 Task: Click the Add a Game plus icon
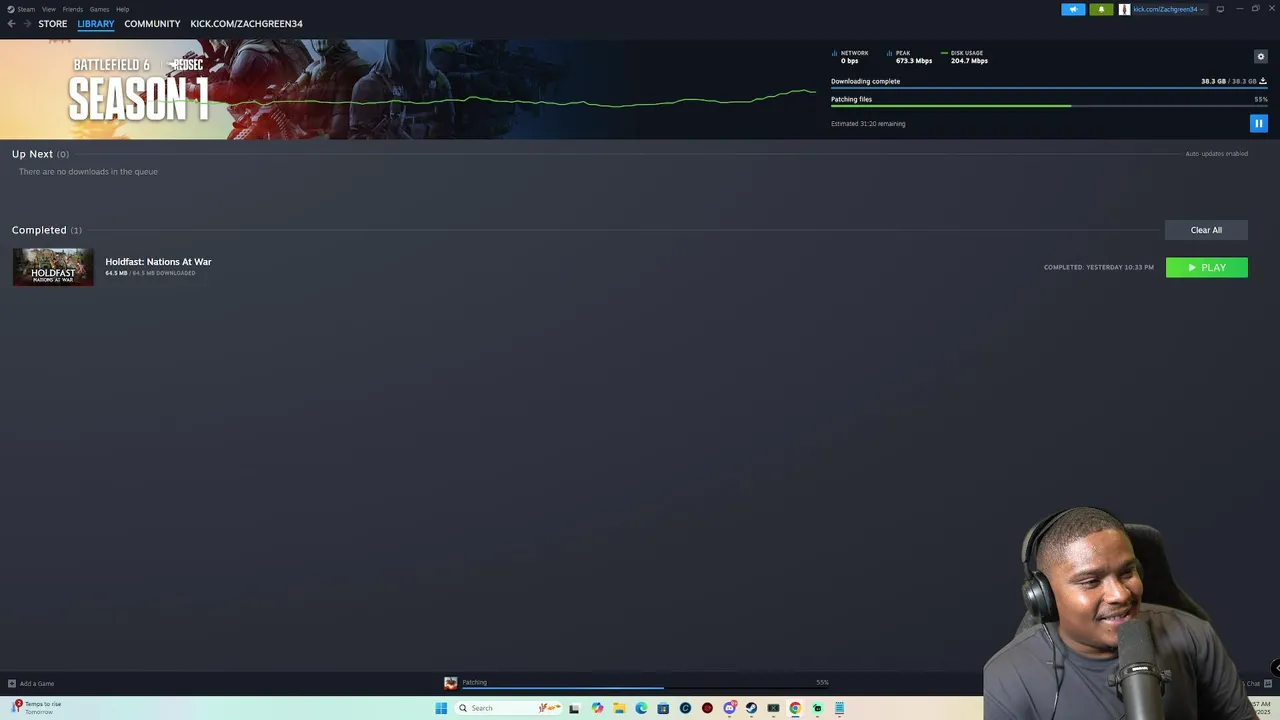point(12,683)
